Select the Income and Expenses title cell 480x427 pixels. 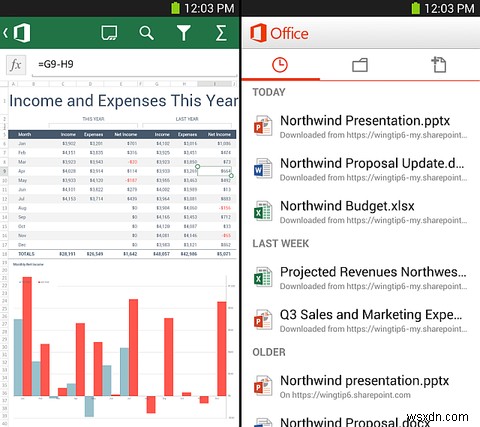pyautogui.click(x=124, y=101)
